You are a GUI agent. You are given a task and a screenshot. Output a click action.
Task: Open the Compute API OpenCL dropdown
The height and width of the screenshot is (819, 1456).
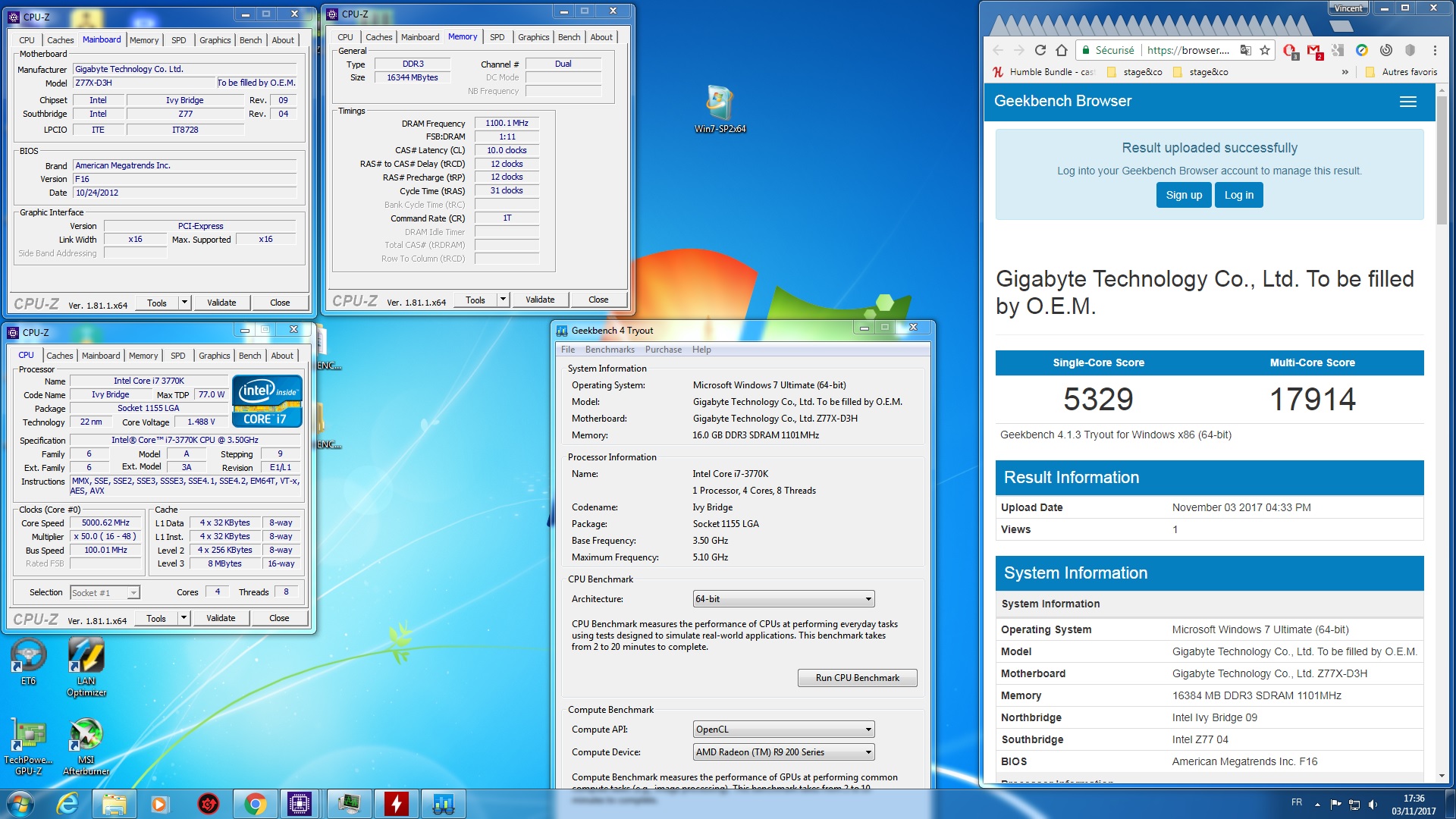point(783,730)
